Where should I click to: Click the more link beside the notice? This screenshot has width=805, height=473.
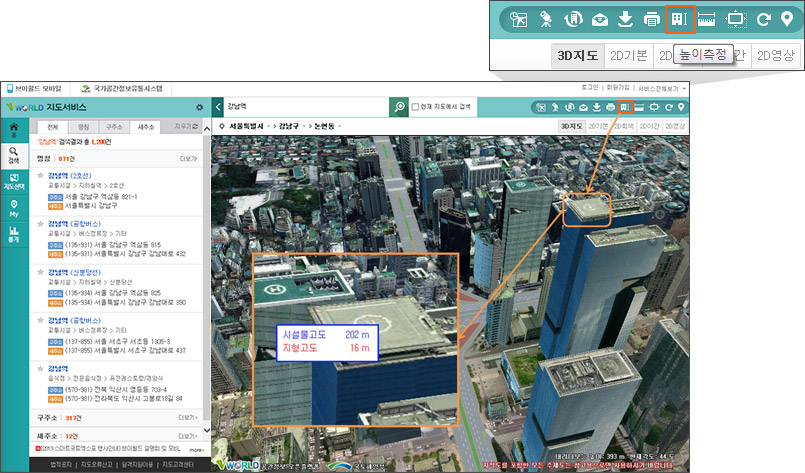(x=197, y=449)
